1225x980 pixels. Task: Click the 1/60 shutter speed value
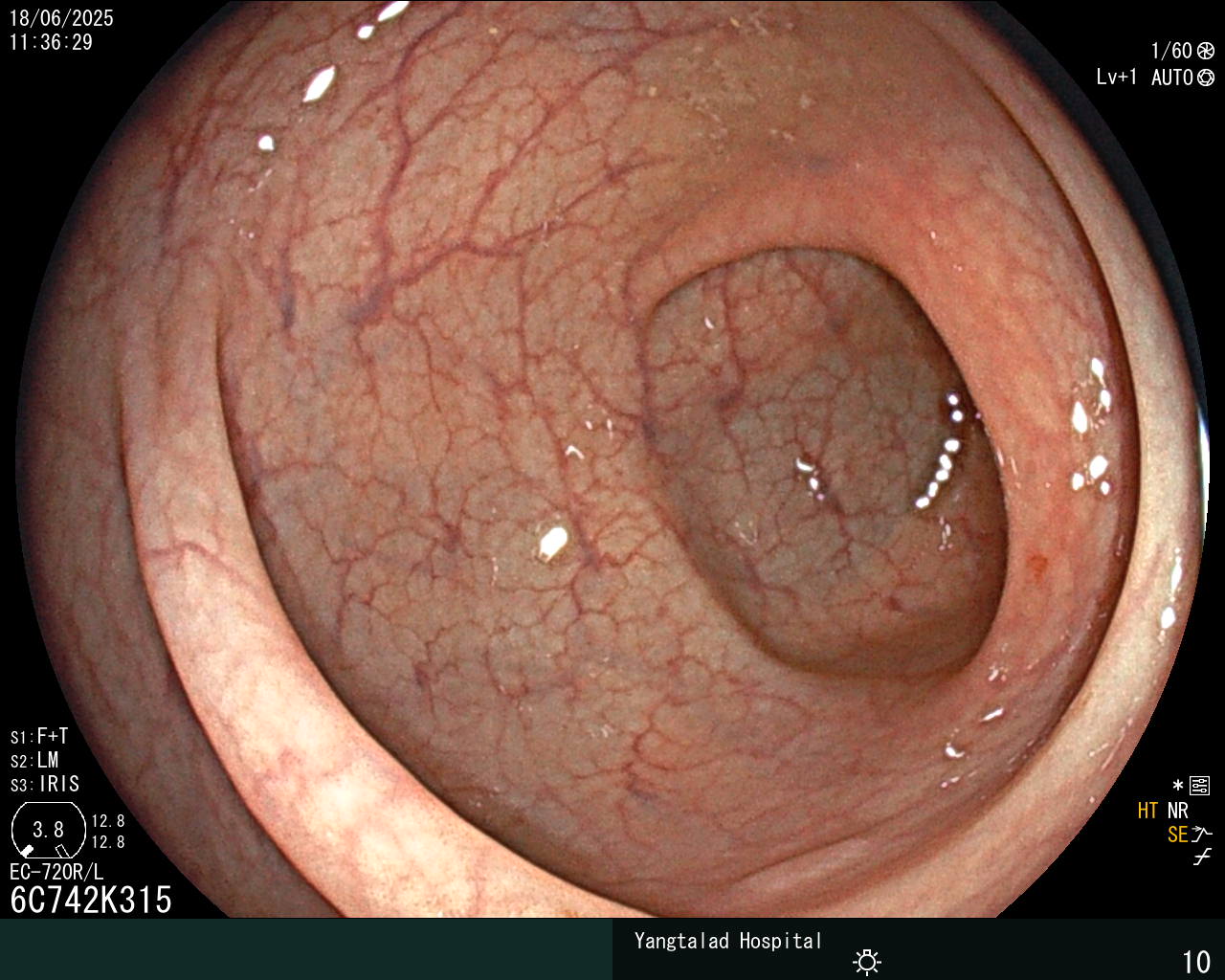point(1171,51)
